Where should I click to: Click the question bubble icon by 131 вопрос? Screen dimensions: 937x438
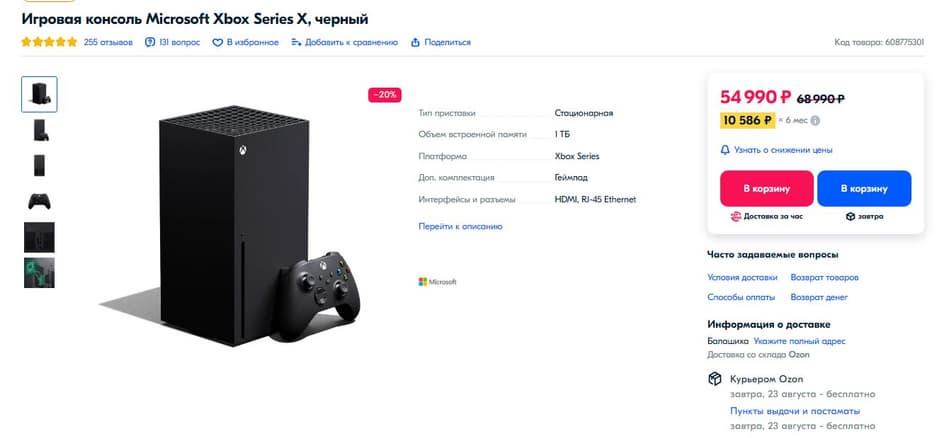150,42
